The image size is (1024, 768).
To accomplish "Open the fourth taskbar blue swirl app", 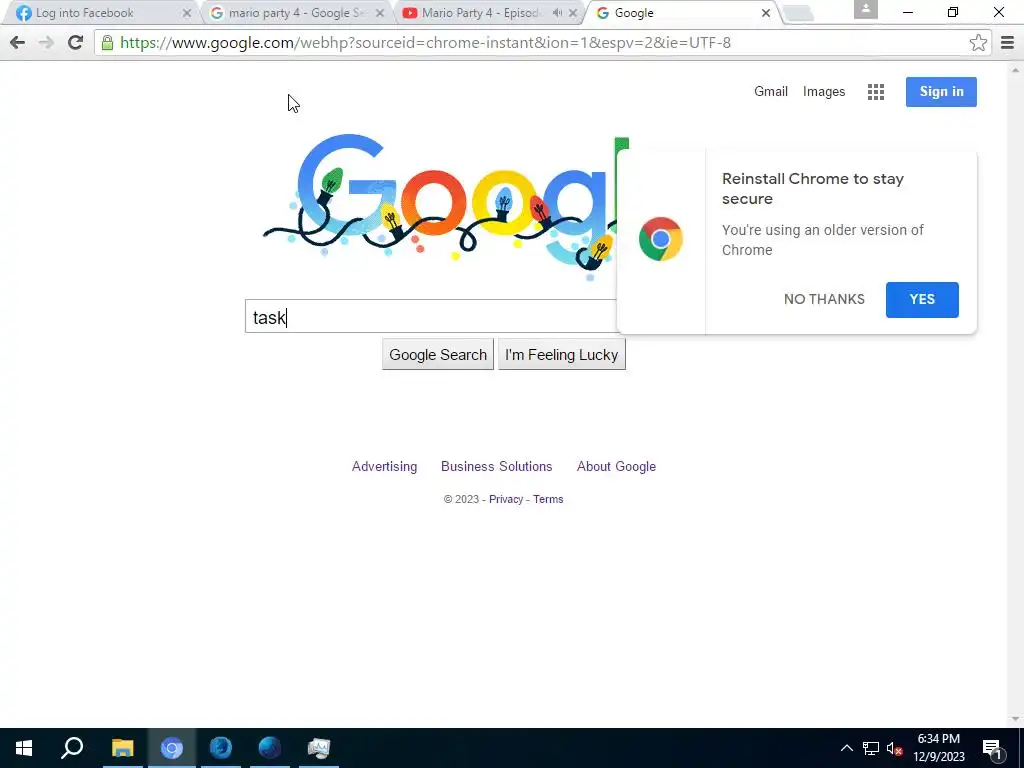I will click(221, 748).
